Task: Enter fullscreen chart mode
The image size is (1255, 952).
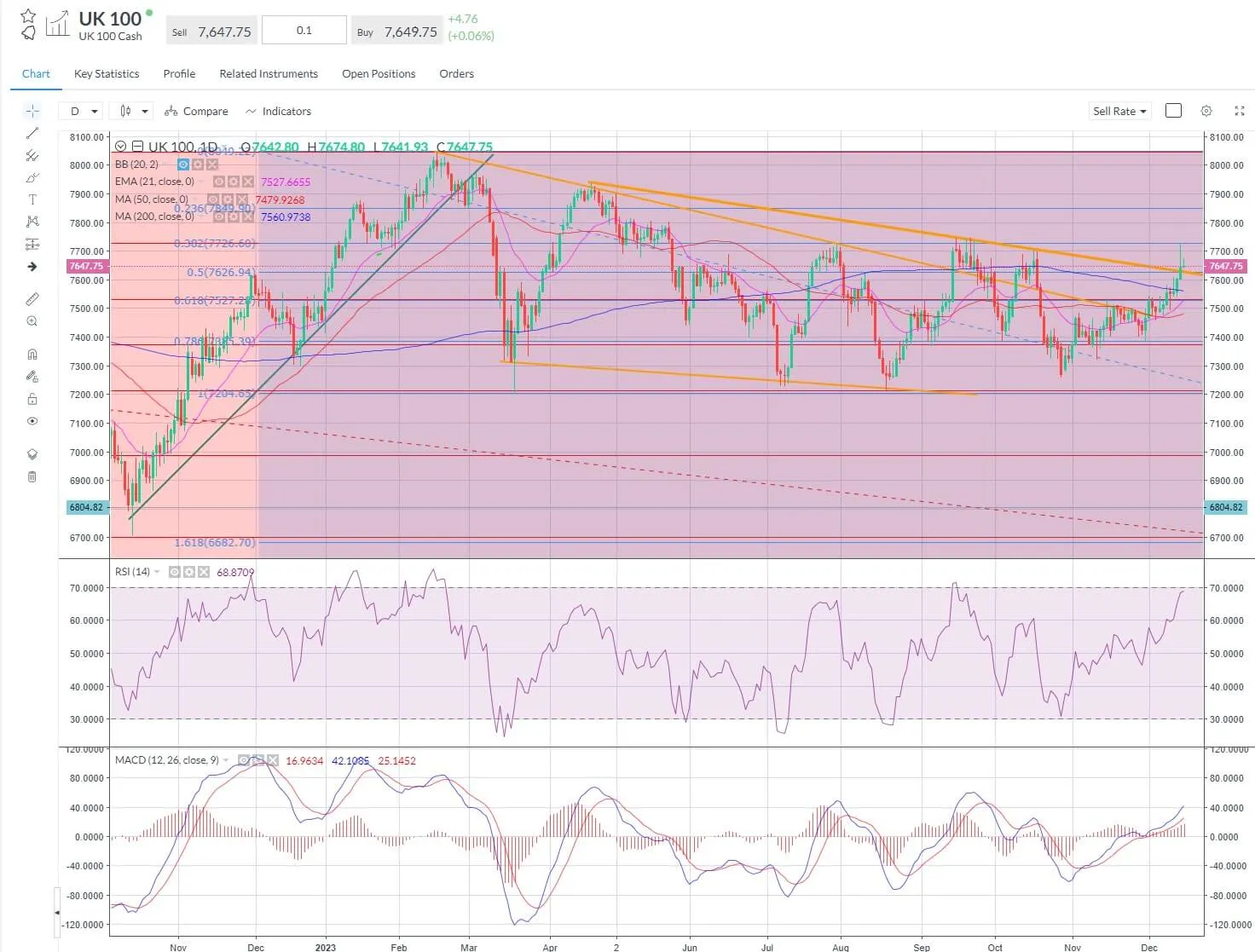Action: [x=1240, y=111]
